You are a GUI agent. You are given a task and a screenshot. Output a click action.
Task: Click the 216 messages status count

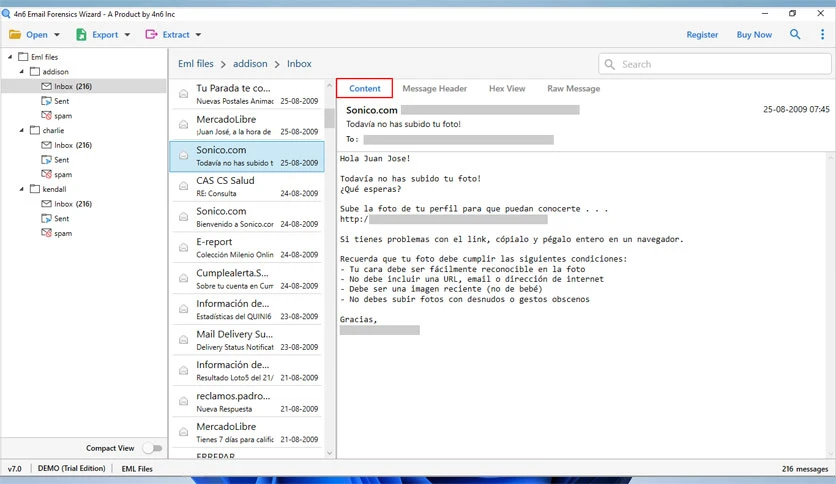[x=805, y=469]
